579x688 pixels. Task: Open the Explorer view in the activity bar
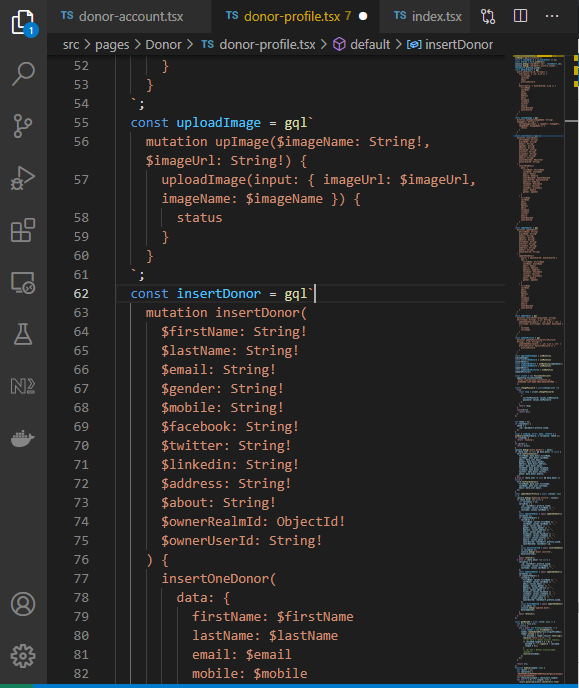pyautogui.click(x=23, y=22)
